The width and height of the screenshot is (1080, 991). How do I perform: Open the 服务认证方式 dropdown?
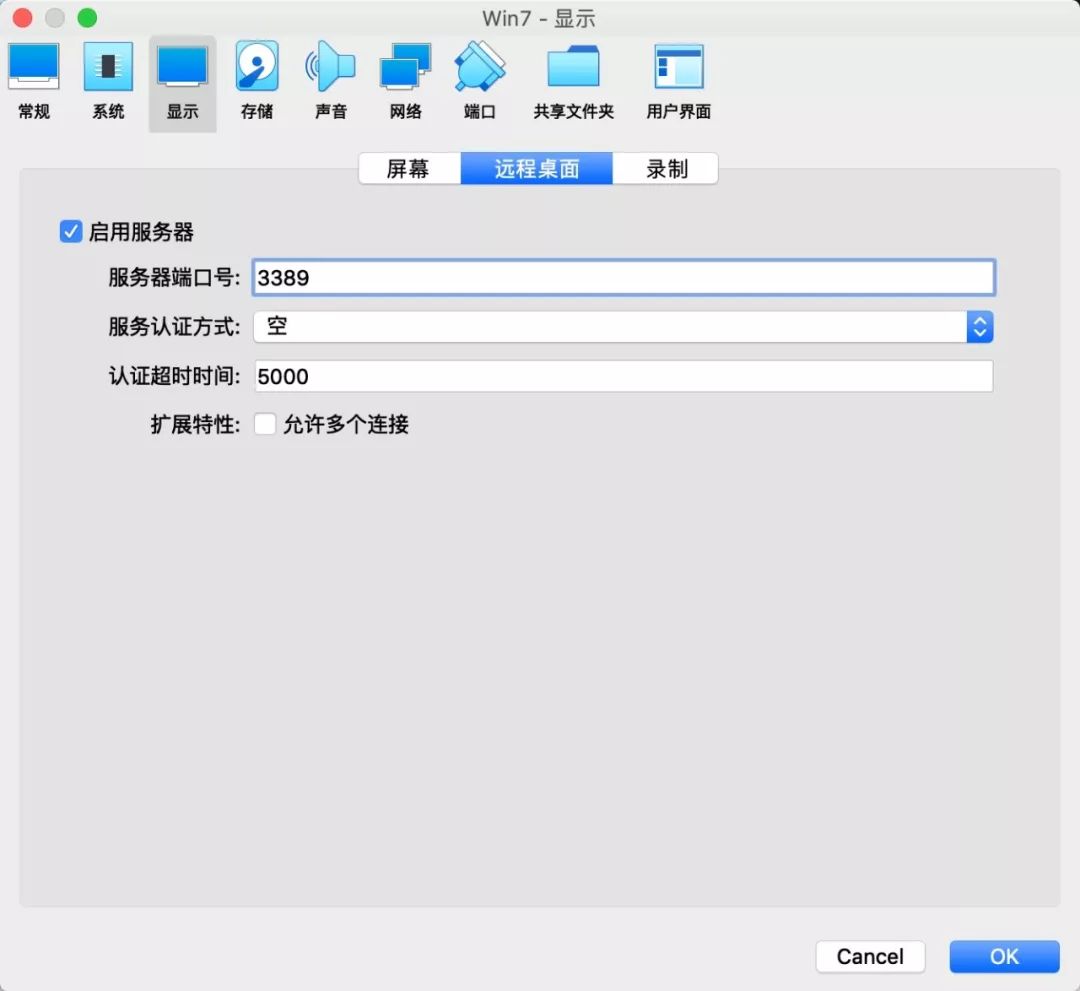[x=623, y=326]
